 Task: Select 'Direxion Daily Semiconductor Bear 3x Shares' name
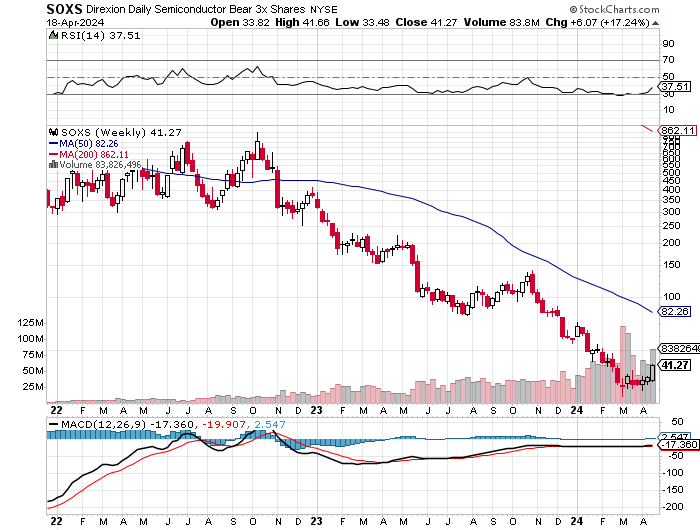point(196,9)
